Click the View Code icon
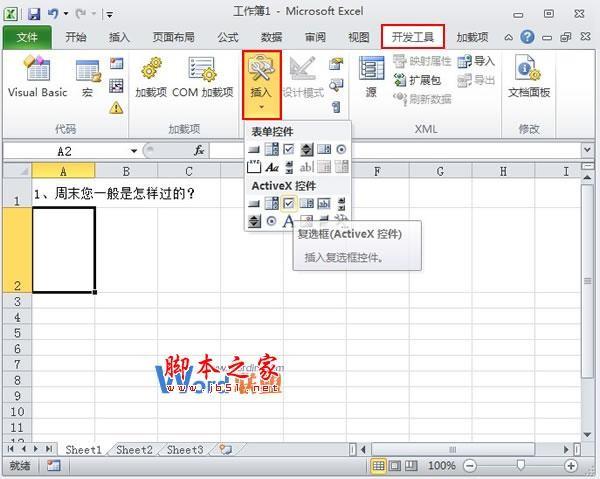Screen dimensions: 600x479 pos(336,85)
